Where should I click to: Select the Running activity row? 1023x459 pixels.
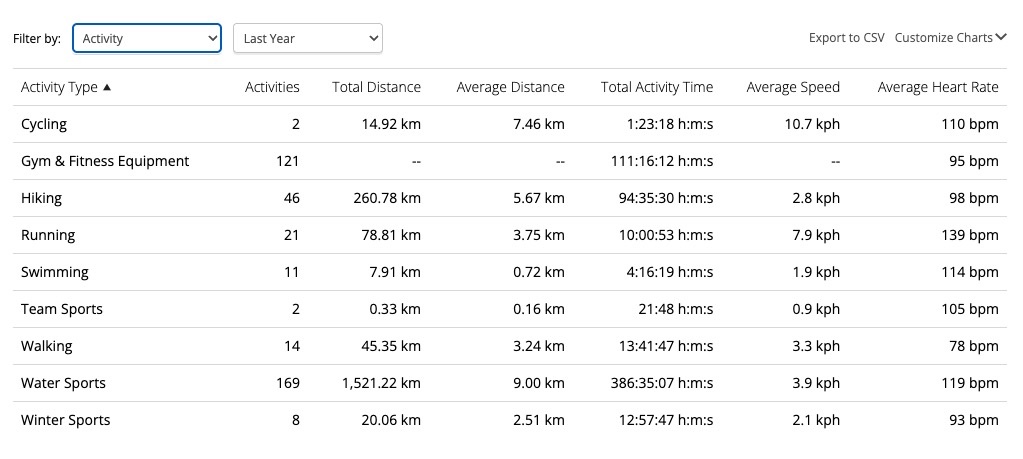(x=48, y=235)
